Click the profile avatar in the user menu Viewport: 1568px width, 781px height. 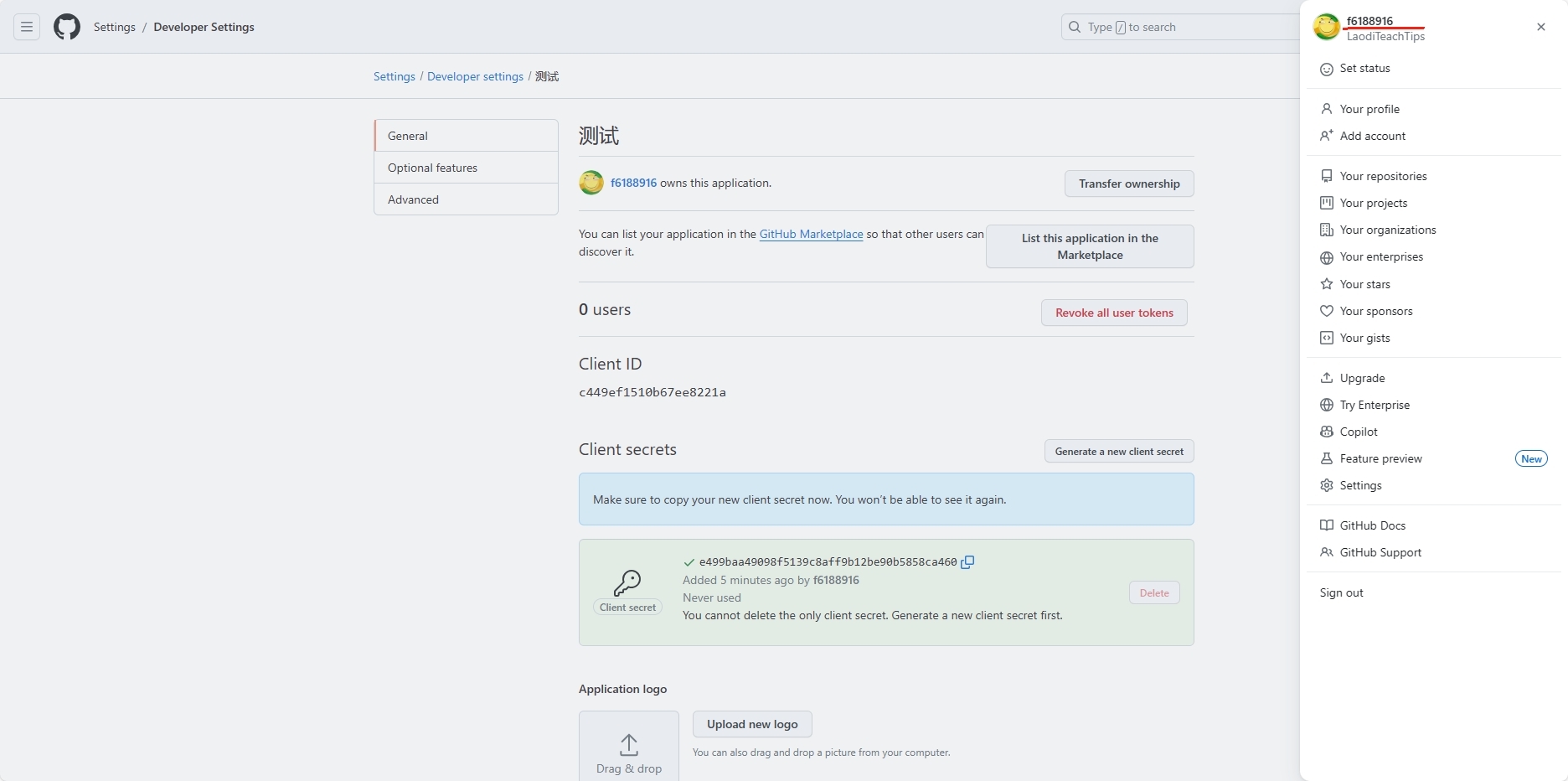[x=1327, y=27]
